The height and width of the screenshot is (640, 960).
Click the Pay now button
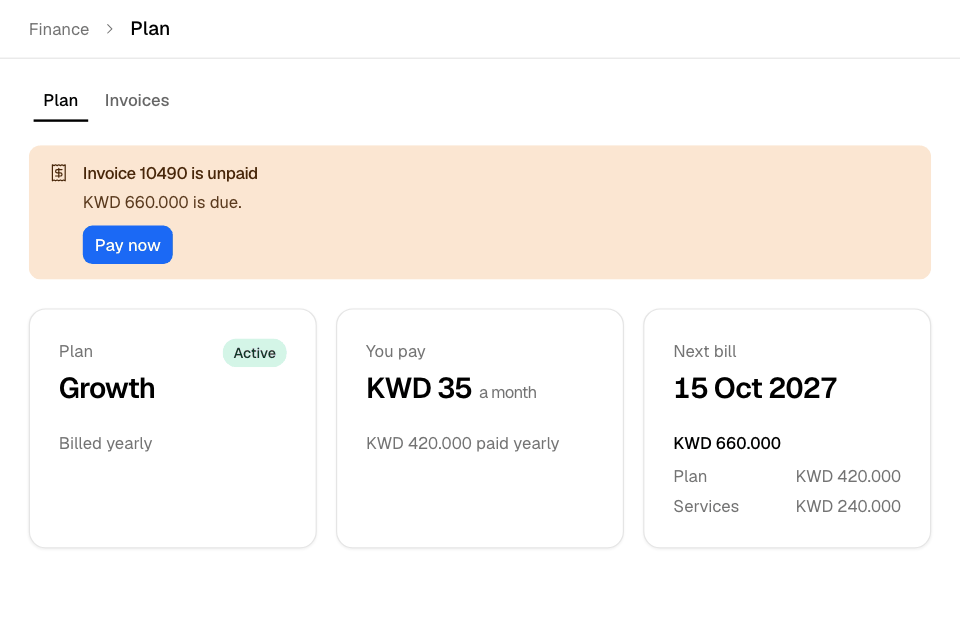127,245
